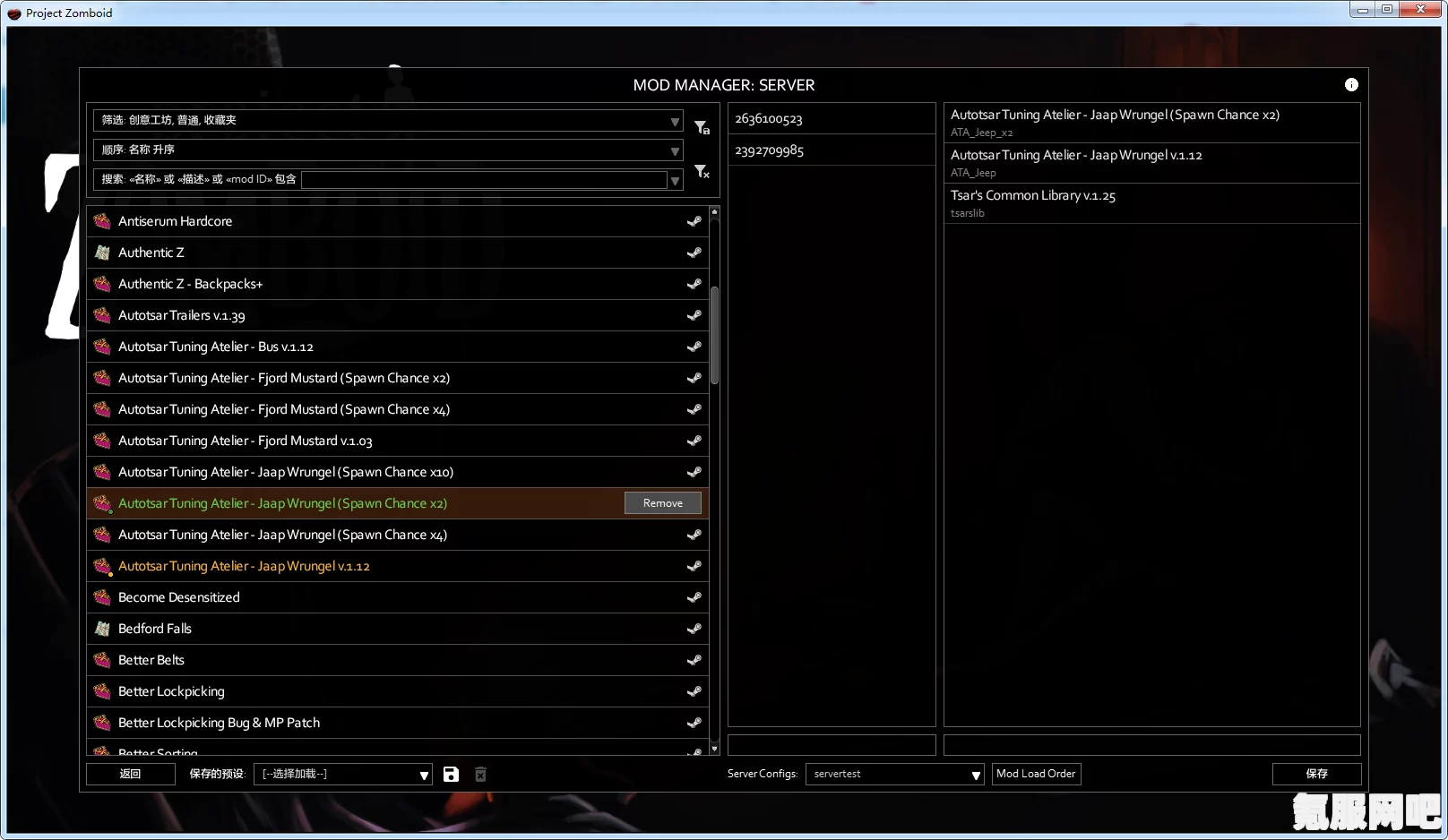Click mod type icon of Antiserum Hardcore
Image resolution: width=1448 pixels, height=840 pixels.
tap(102, 221)
